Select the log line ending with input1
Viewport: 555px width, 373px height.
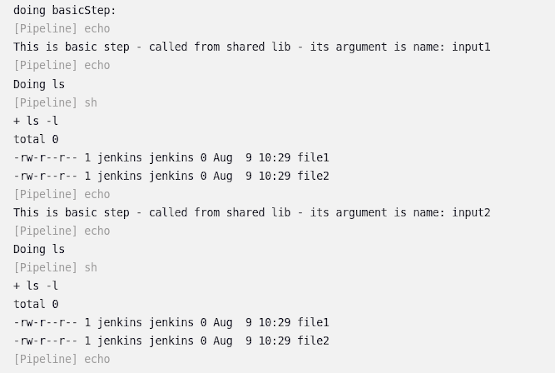(252, 47)
